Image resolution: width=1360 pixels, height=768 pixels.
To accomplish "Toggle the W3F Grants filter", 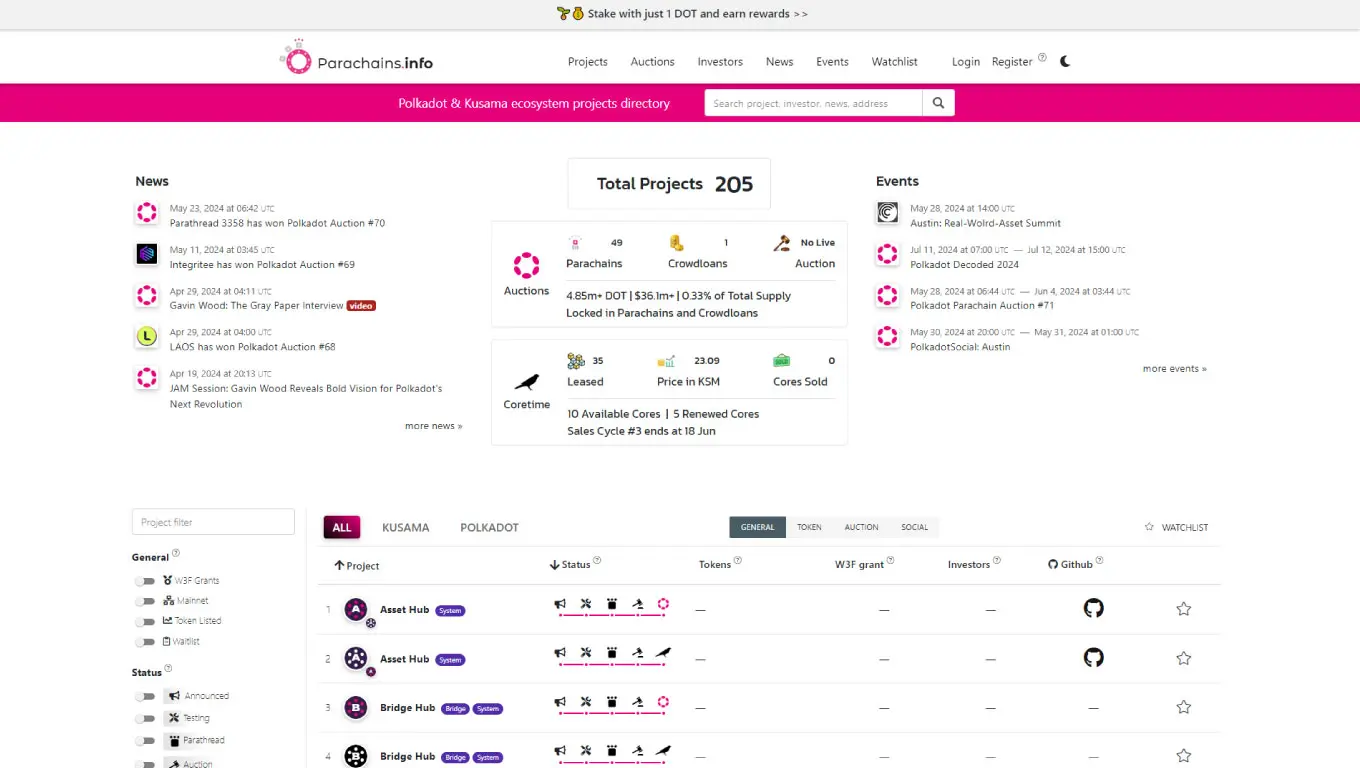I will [146, 581].
